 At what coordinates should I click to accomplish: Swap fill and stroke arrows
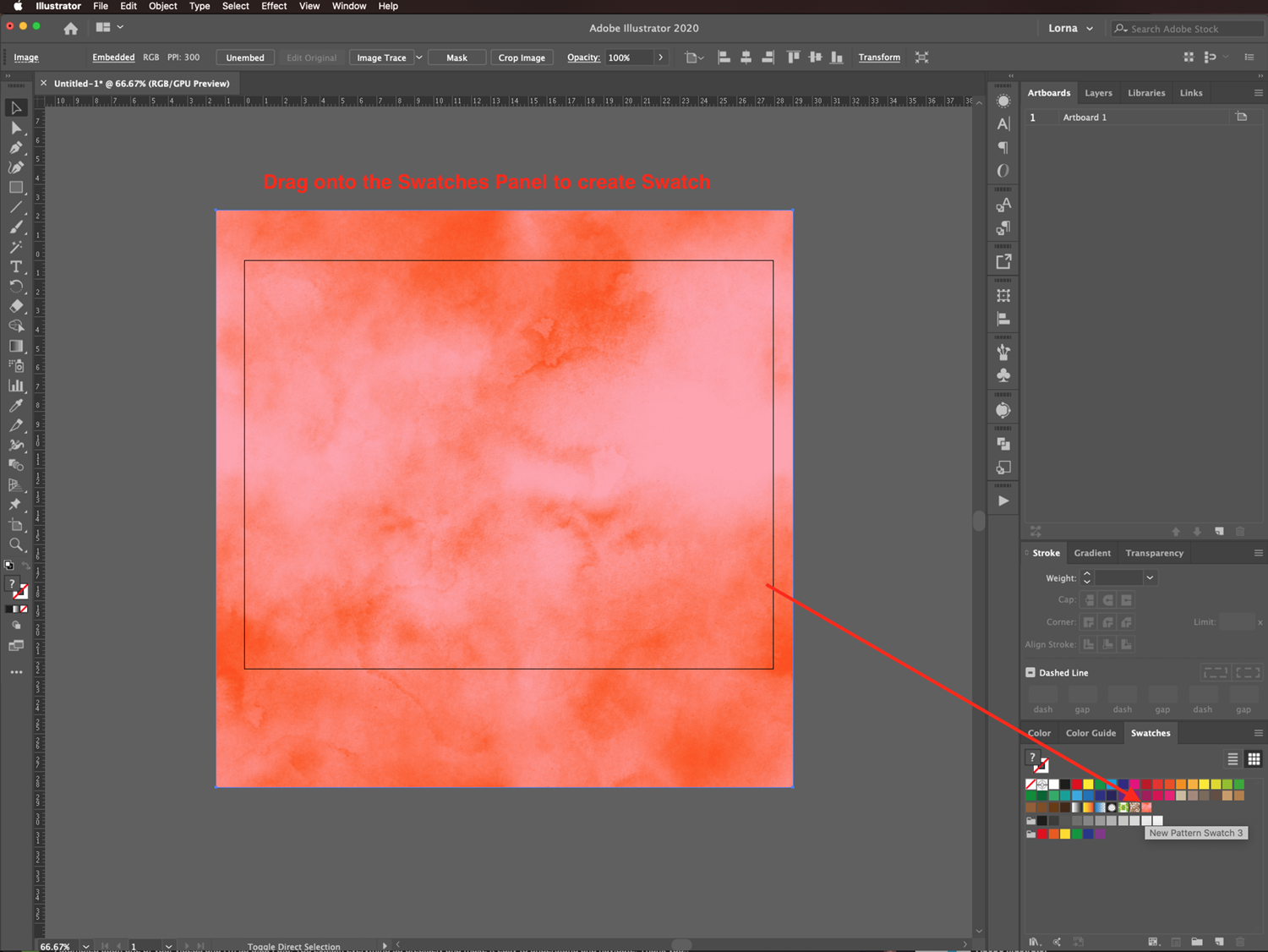click(x=25, y=566)
